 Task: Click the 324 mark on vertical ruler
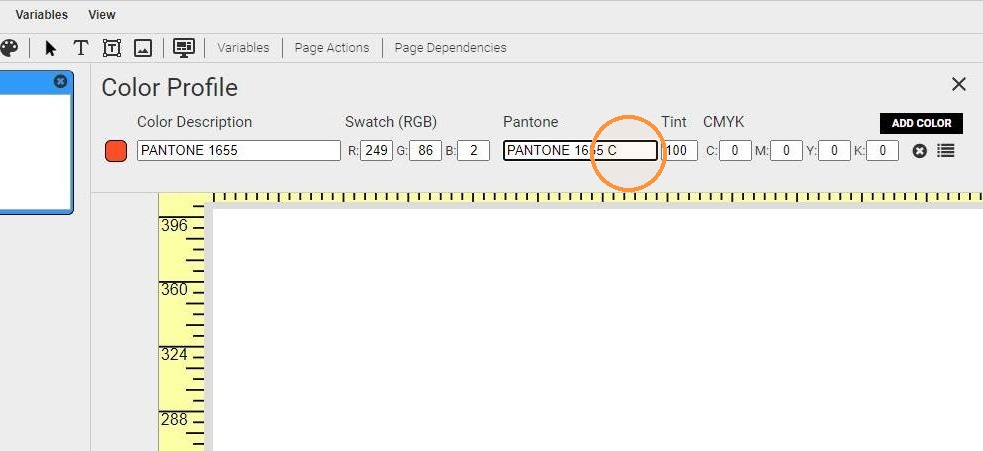pos(174,354)
